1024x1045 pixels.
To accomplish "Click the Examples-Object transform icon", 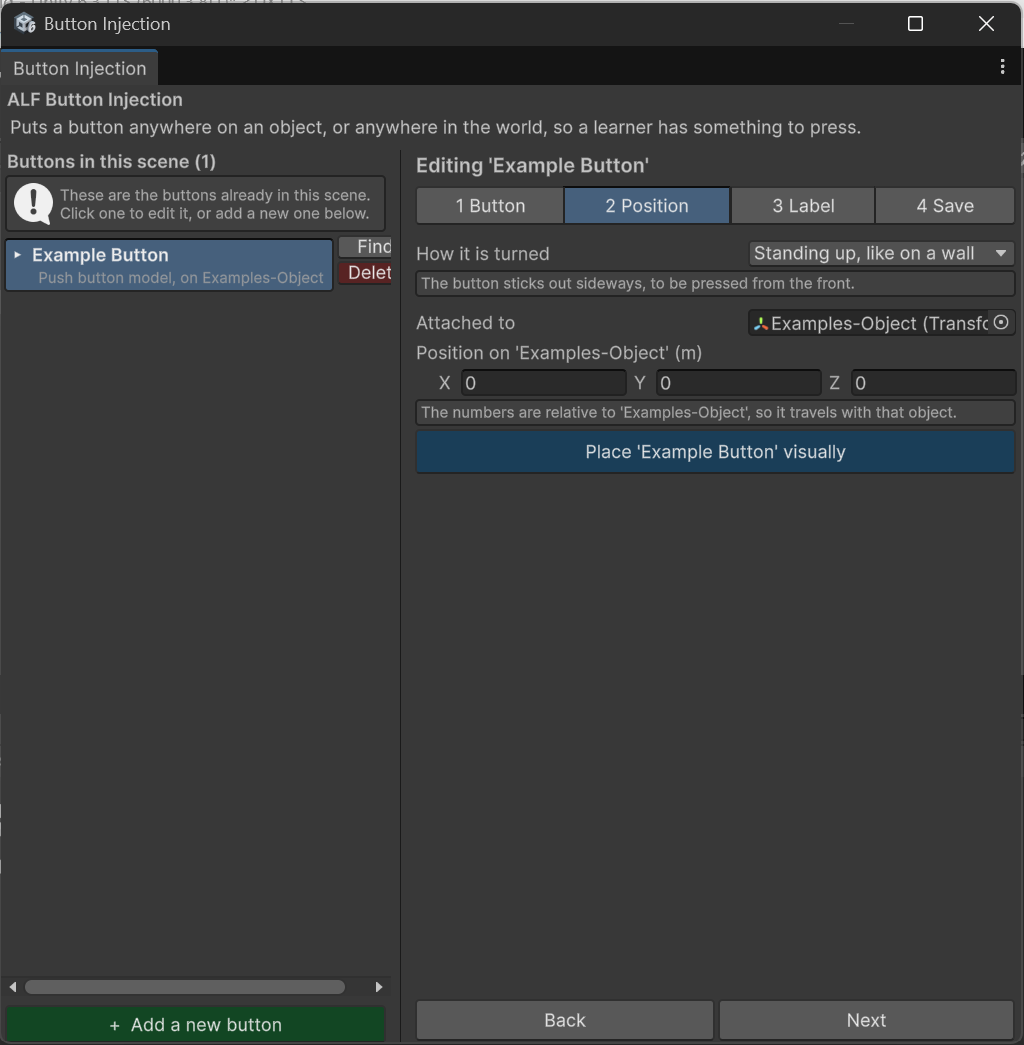I will 761,324.
